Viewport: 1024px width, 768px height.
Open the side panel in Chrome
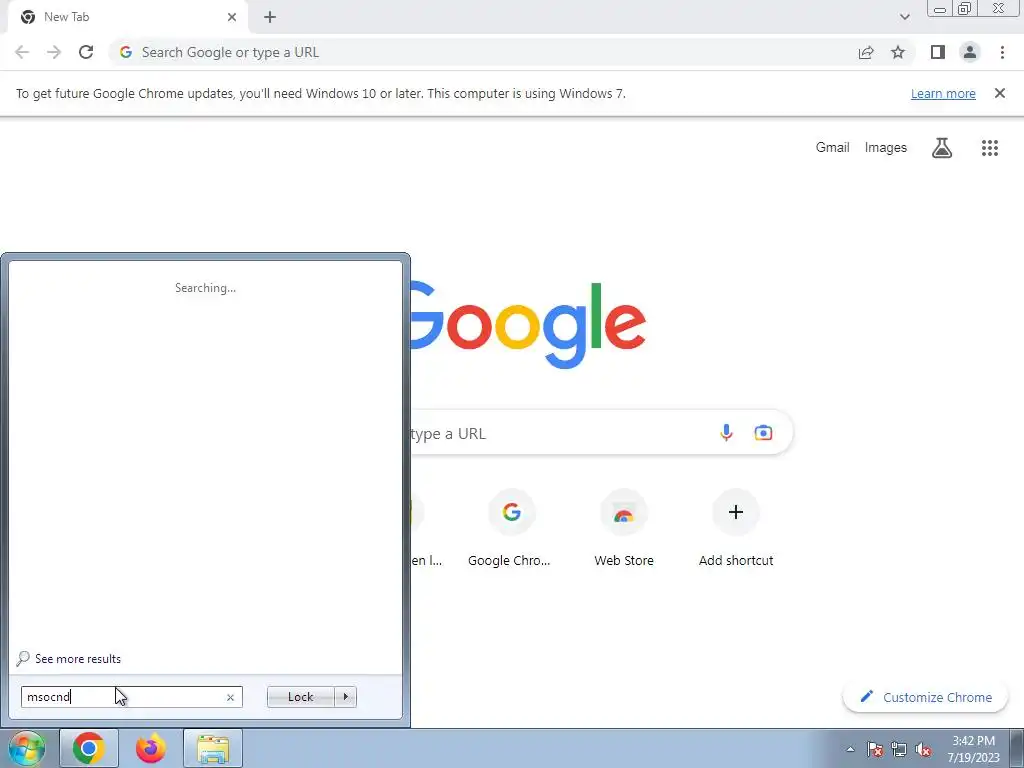[938, 52]
